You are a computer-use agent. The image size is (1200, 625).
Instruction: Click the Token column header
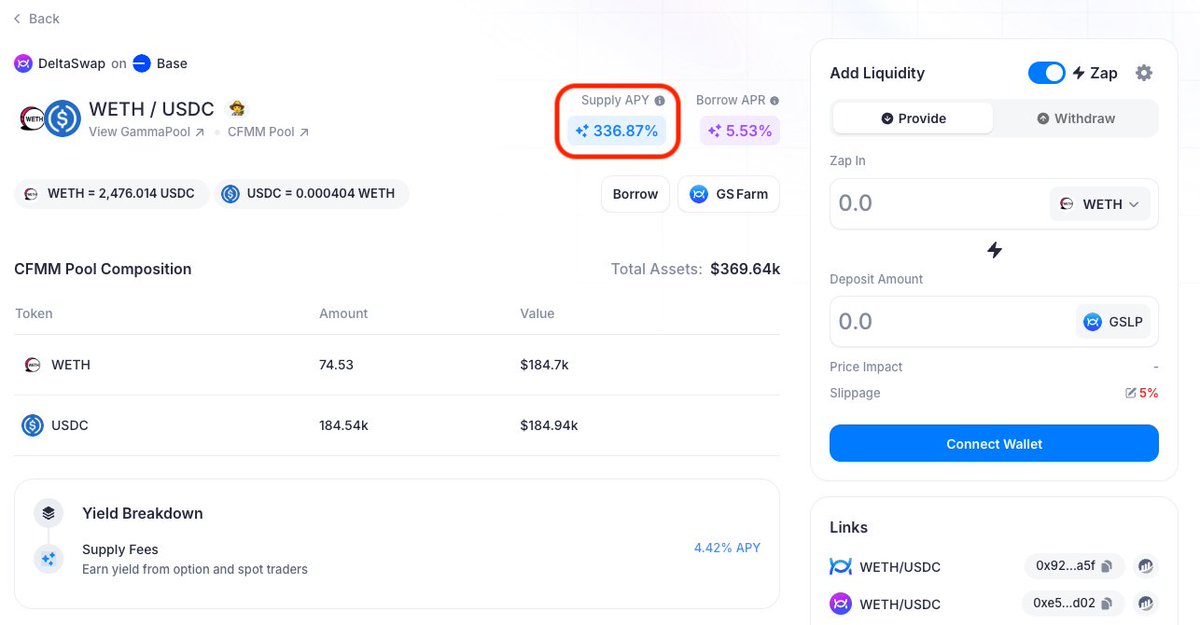click(34, 314)
